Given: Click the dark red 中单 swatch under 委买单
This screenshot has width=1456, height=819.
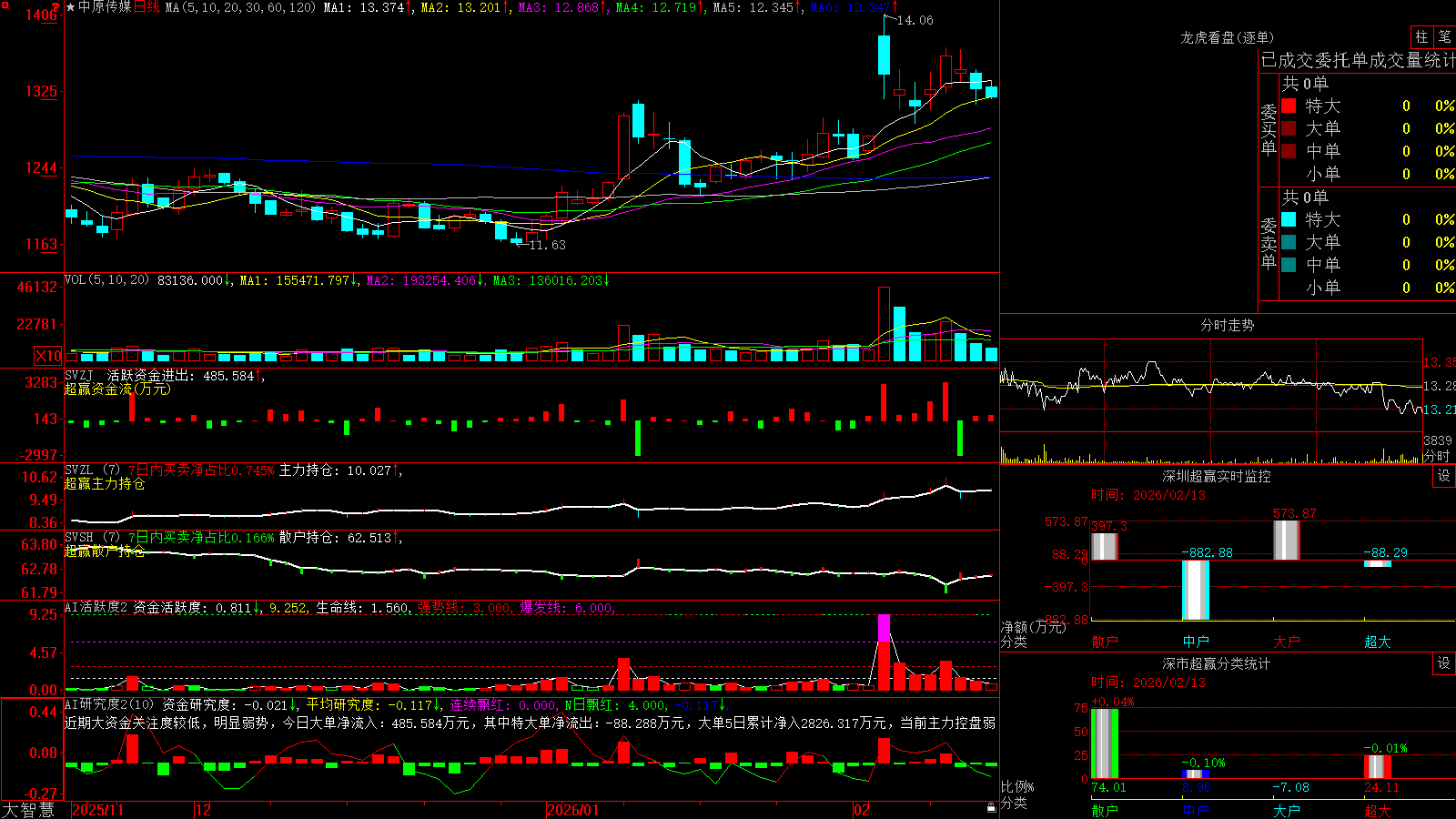Looking at the screenshot, I should [x=1289, y=151].
